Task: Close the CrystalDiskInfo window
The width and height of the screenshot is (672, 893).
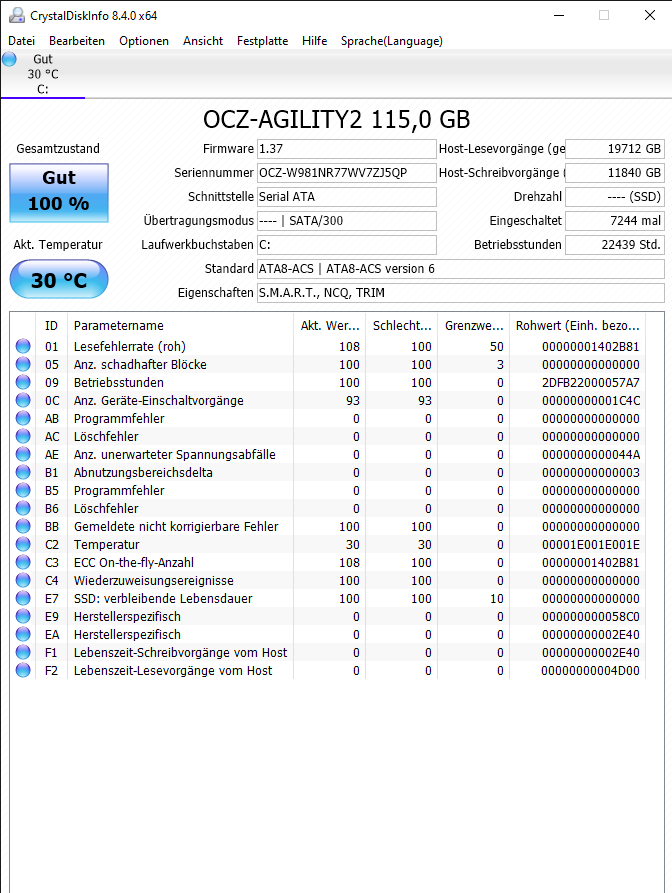Action: (x=650, y=15)
